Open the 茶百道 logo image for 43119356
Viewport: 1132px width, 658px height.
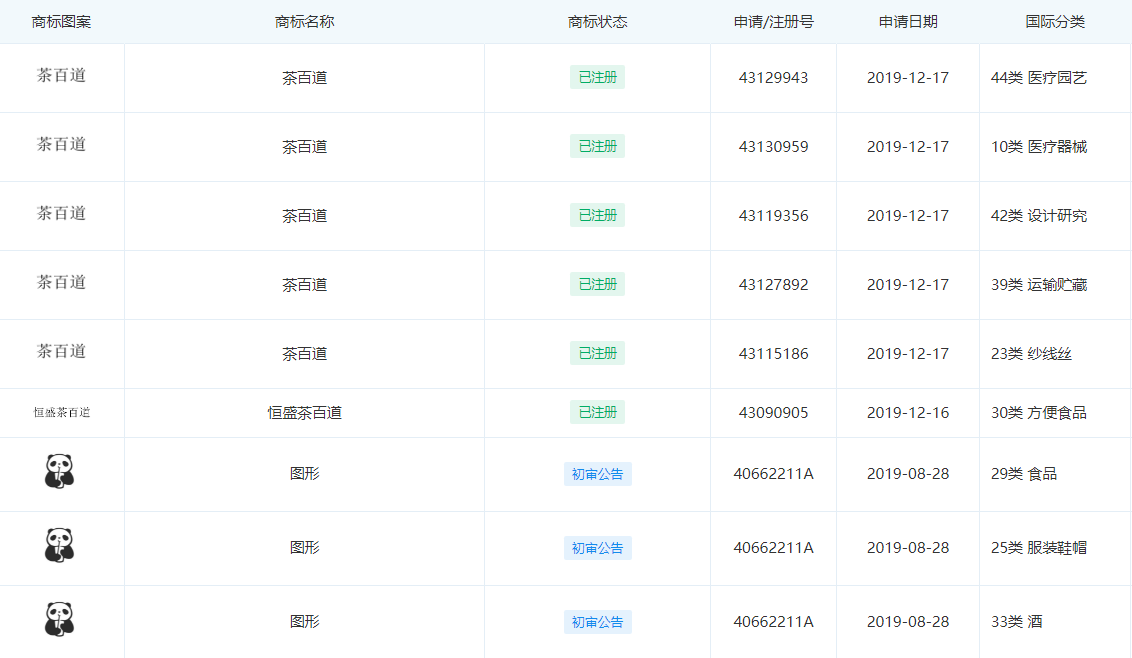click(x=61, y=213)
